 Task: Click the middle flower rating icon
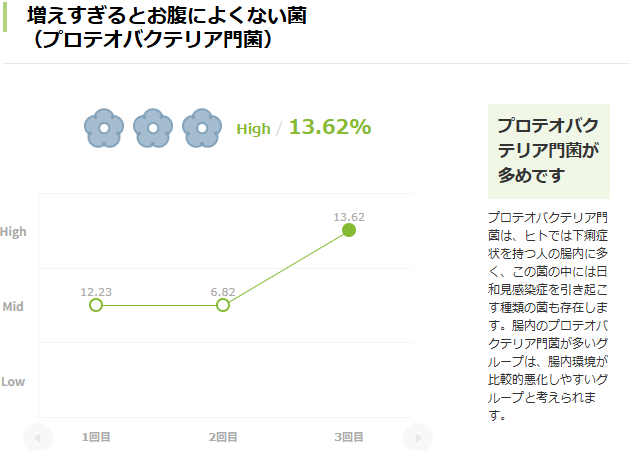click(x=153, y=129)
